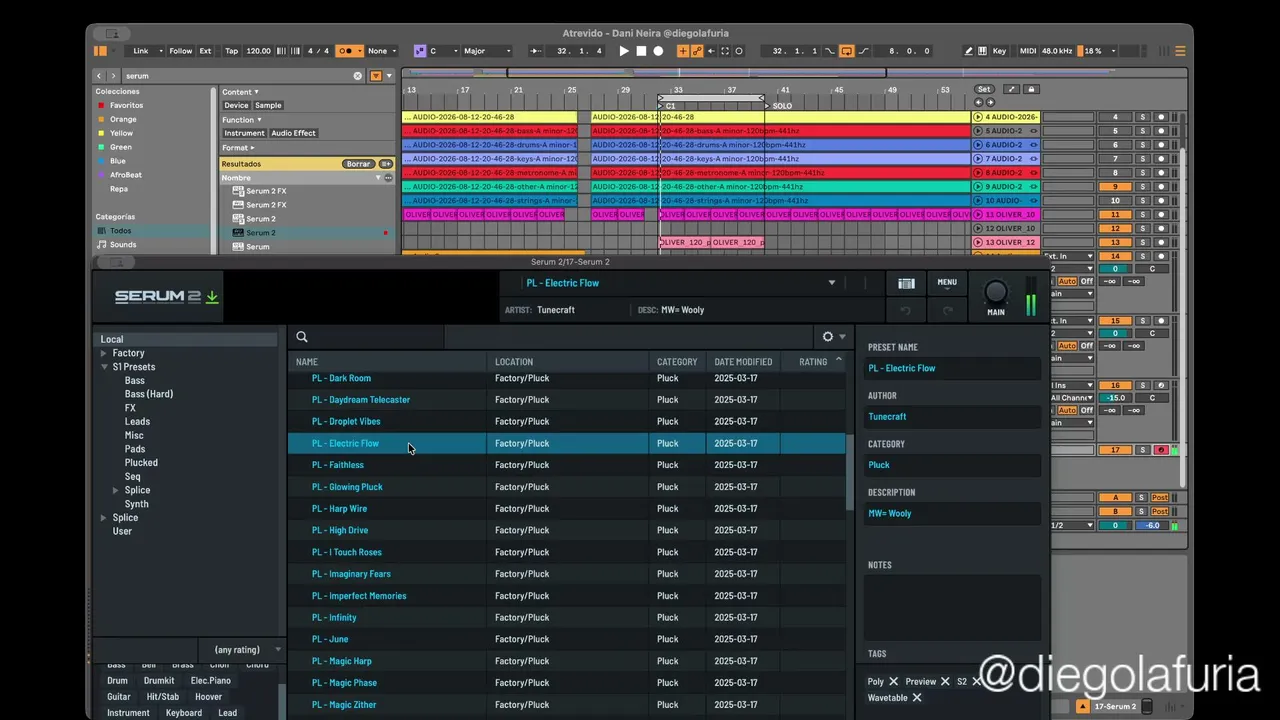Start playback with the Play button
The width and height of the screenshot is (1280, 720).
pos(624,51)
